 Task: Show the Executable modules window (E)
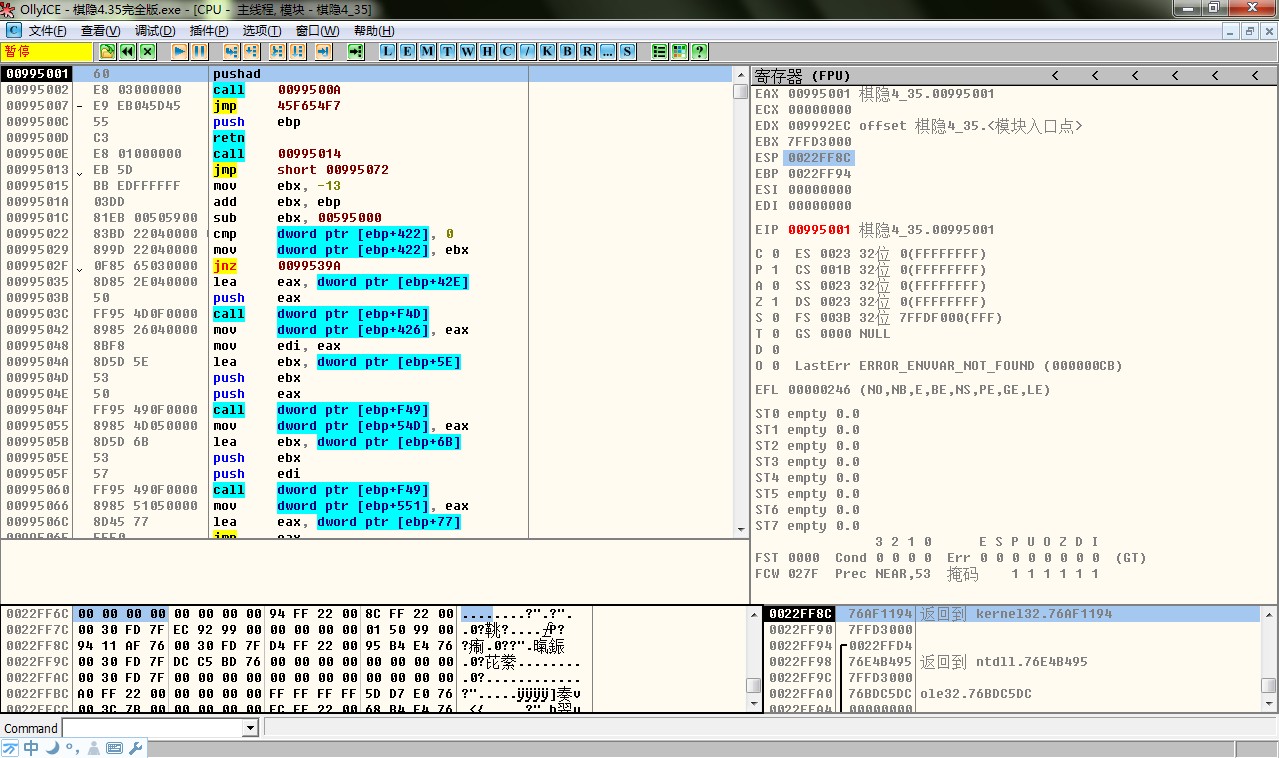(407, 51)
